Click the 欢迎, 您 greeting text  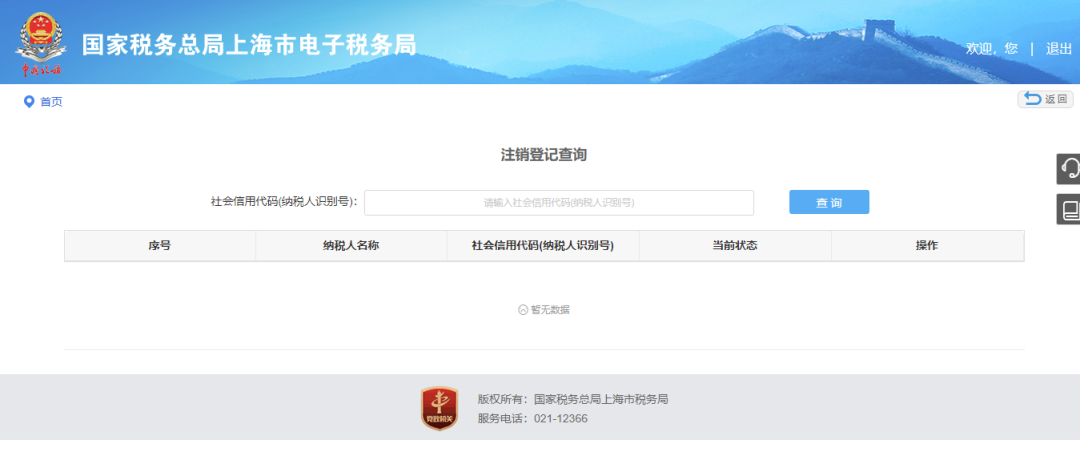[991, 48]
